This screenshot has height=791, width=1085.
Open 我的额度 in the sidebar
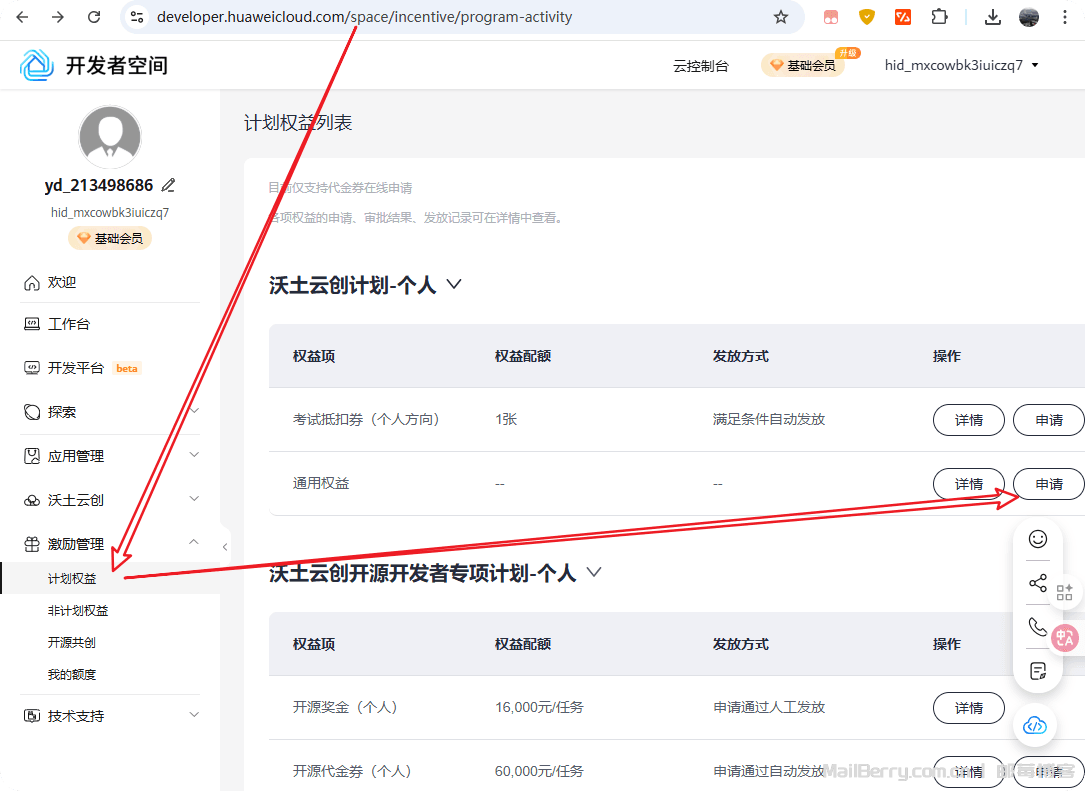point(72,675)
